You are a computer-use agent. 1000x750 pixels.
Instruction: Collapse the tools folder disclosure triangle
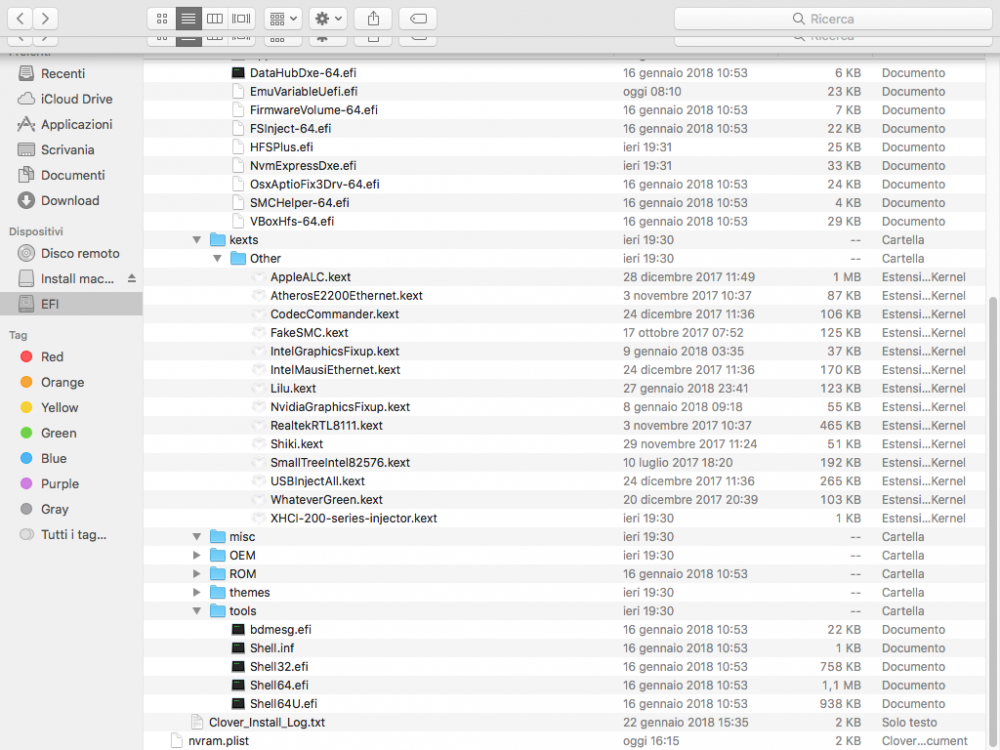click(x=197, y=611)
